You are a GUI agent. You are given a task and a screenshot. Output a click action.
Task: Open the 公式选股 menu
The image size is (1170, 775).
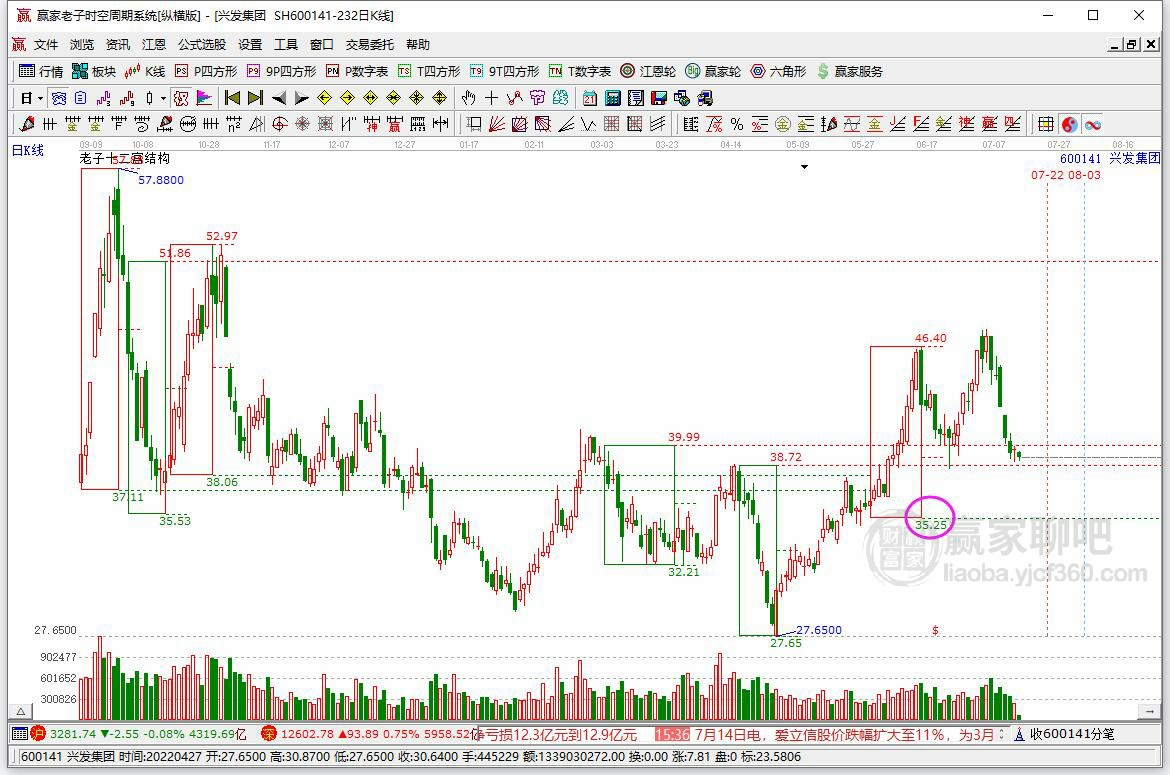coord(201,45)
